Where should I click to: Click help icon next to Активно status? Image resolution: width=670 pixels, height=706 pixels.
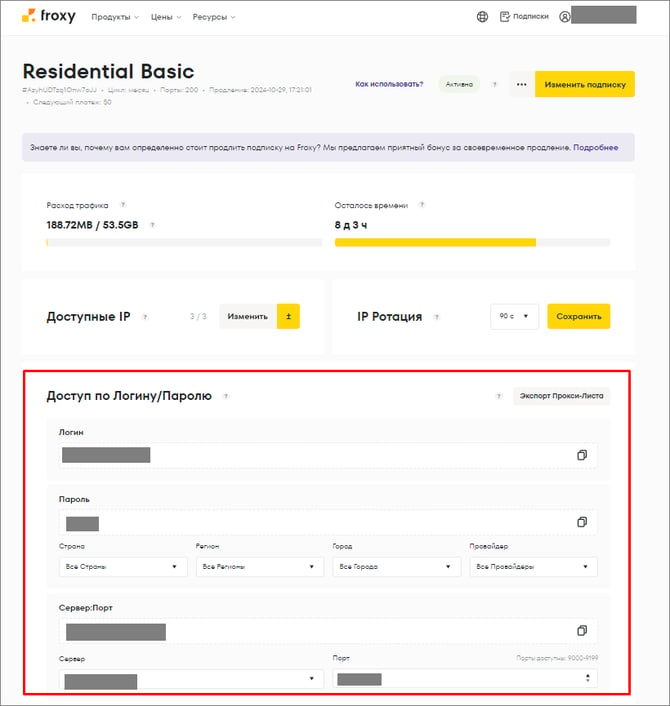(494, 84)
